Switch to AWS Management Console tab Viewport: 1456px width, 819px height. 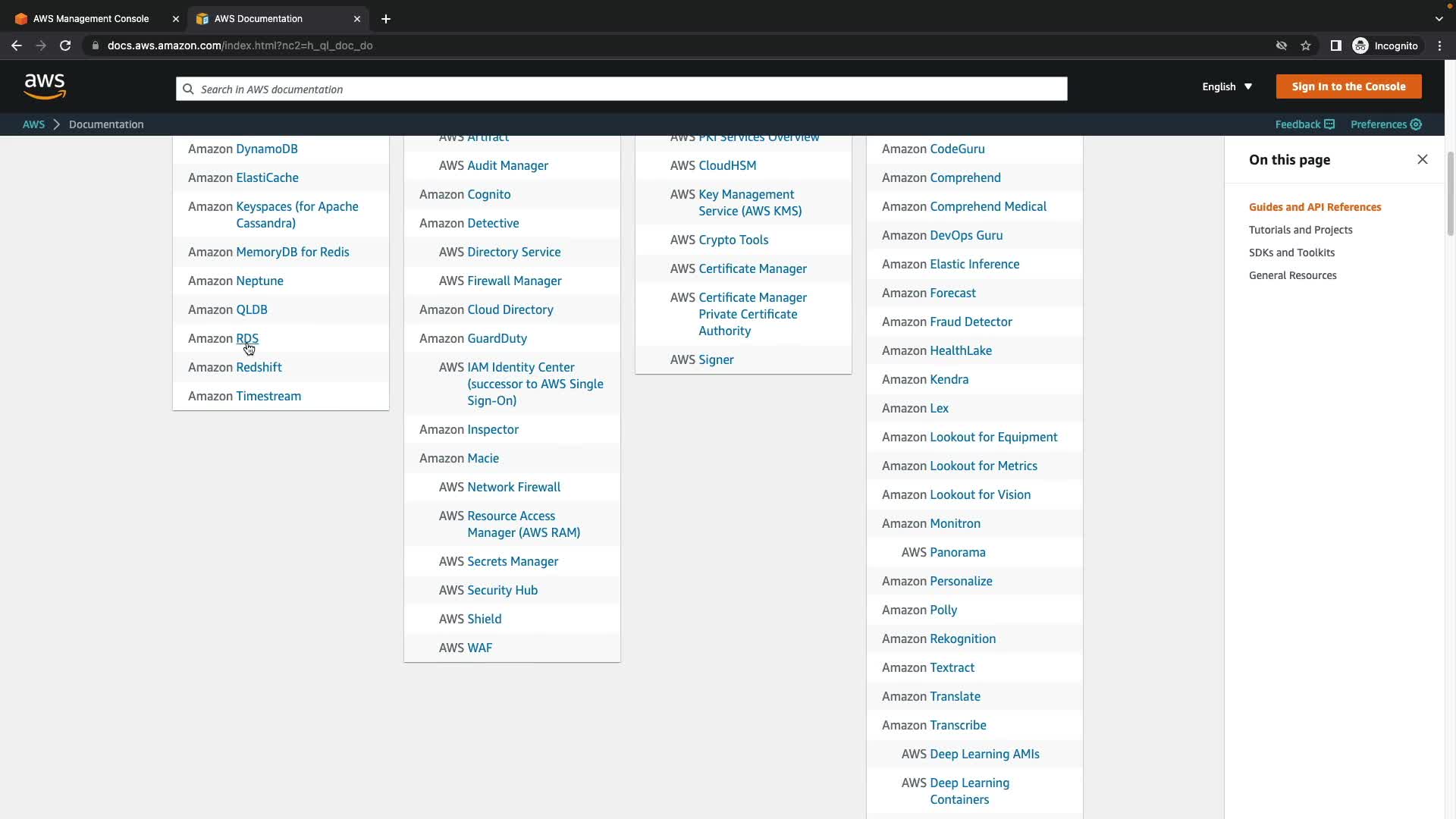[91, 19]
